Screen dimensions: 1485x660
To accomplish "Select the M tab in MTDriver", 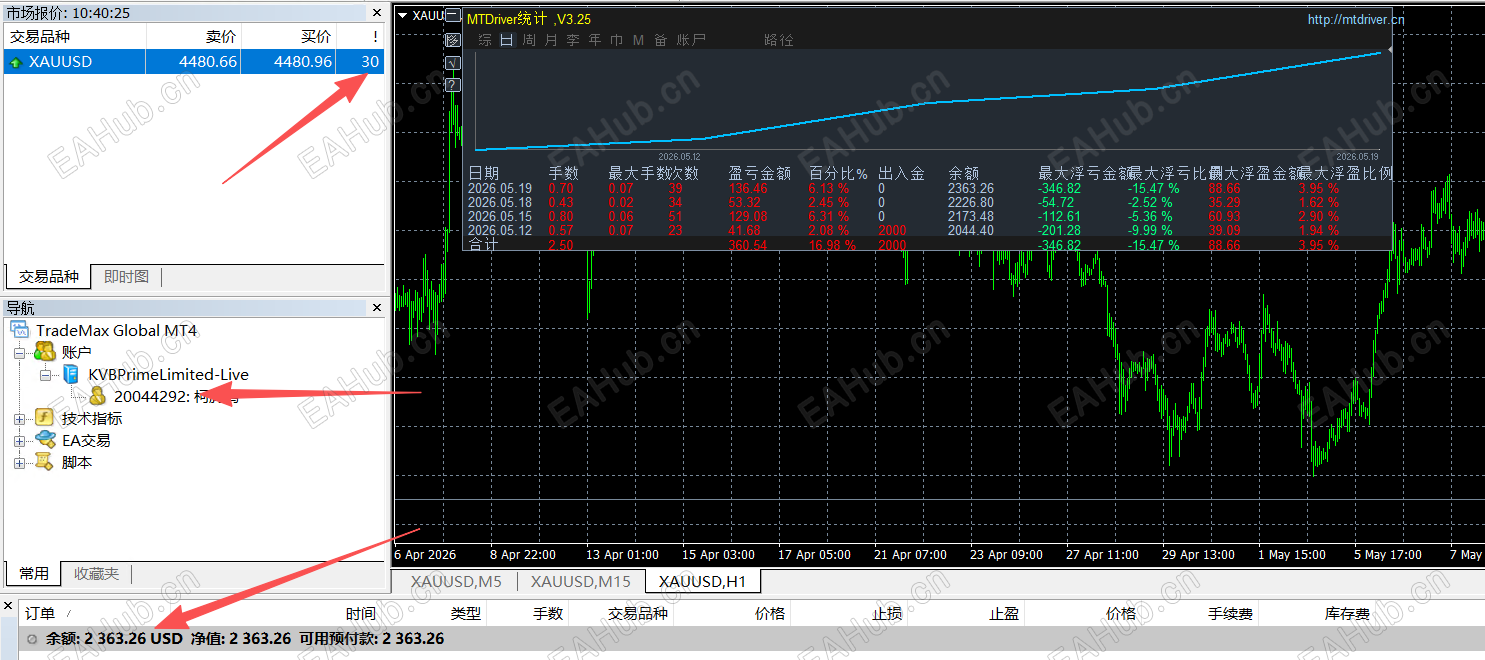I will tap(638, 40).
